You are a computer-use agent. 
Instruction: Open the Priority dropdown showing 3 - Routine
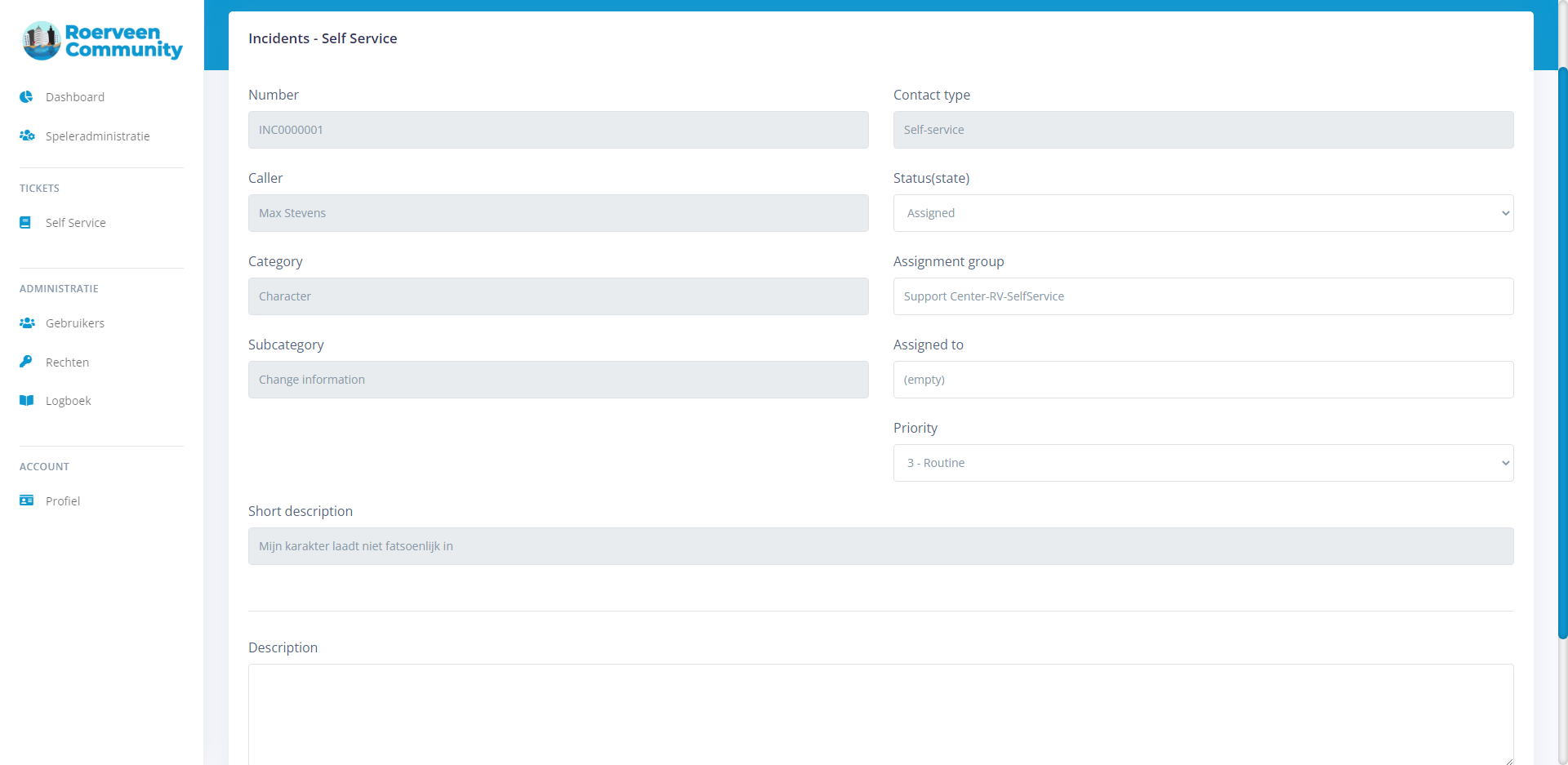[x=1202, y=463]
